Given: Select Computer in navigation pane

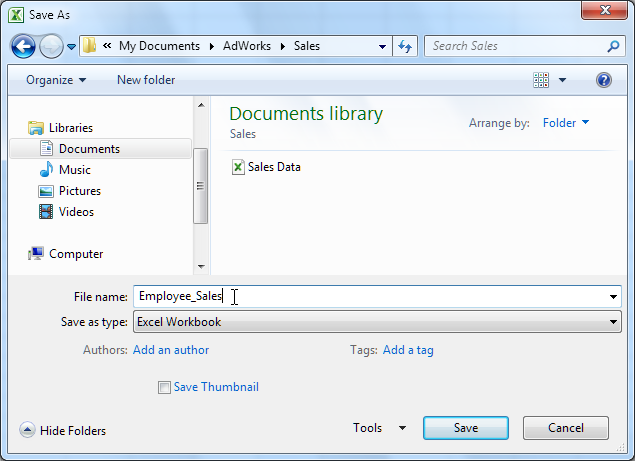Looking at the screenshot, I should [x=76, y=254].
